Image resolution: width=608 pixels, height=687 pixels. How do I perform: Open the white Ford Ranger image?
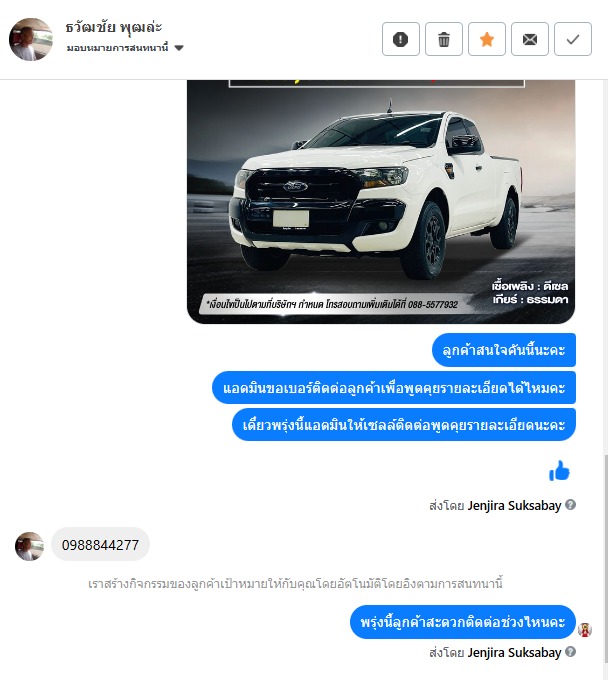[x=381, y=202]
